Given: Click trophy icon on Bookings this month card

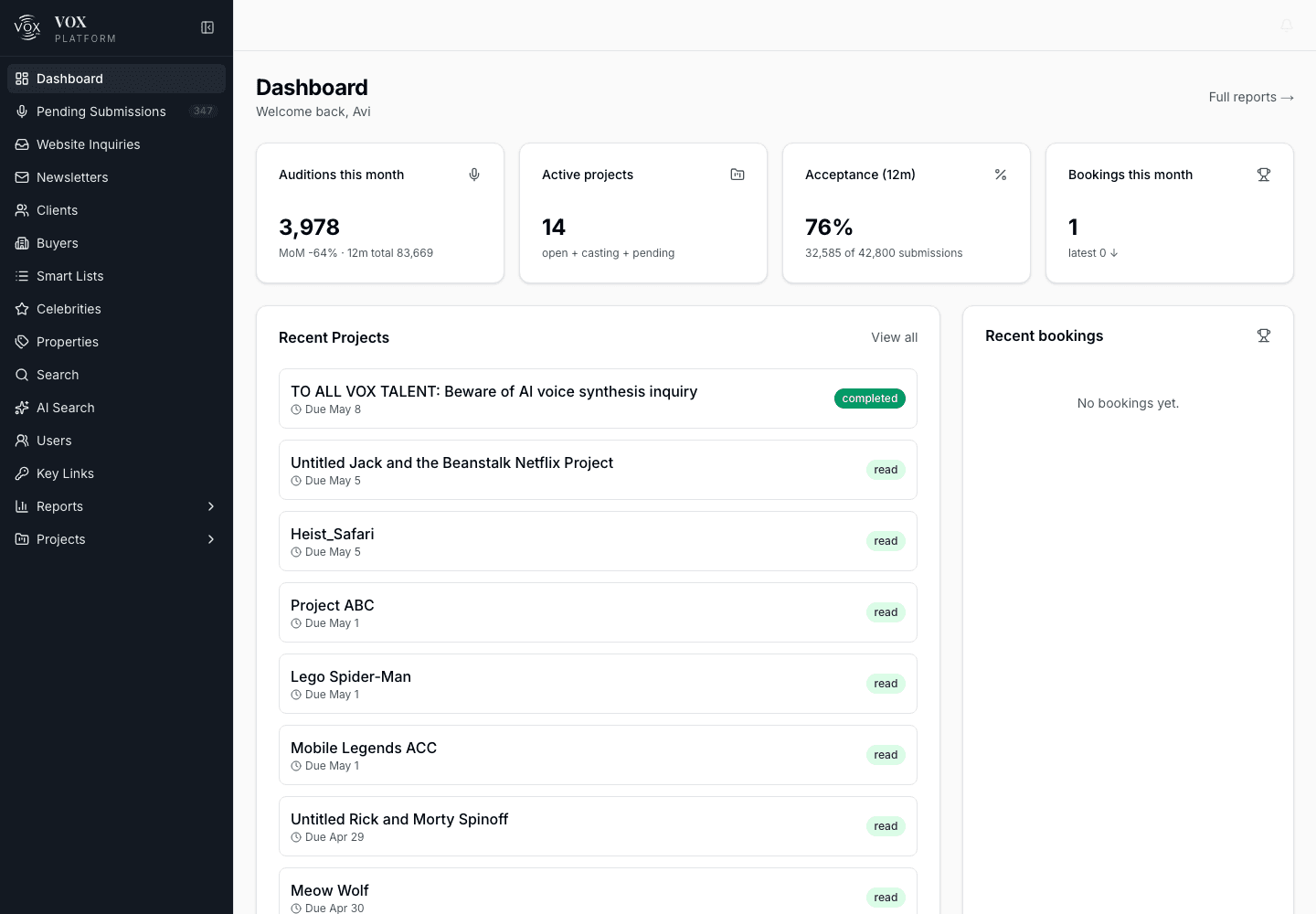Looking at the screenshot, I should [1264, 175].
